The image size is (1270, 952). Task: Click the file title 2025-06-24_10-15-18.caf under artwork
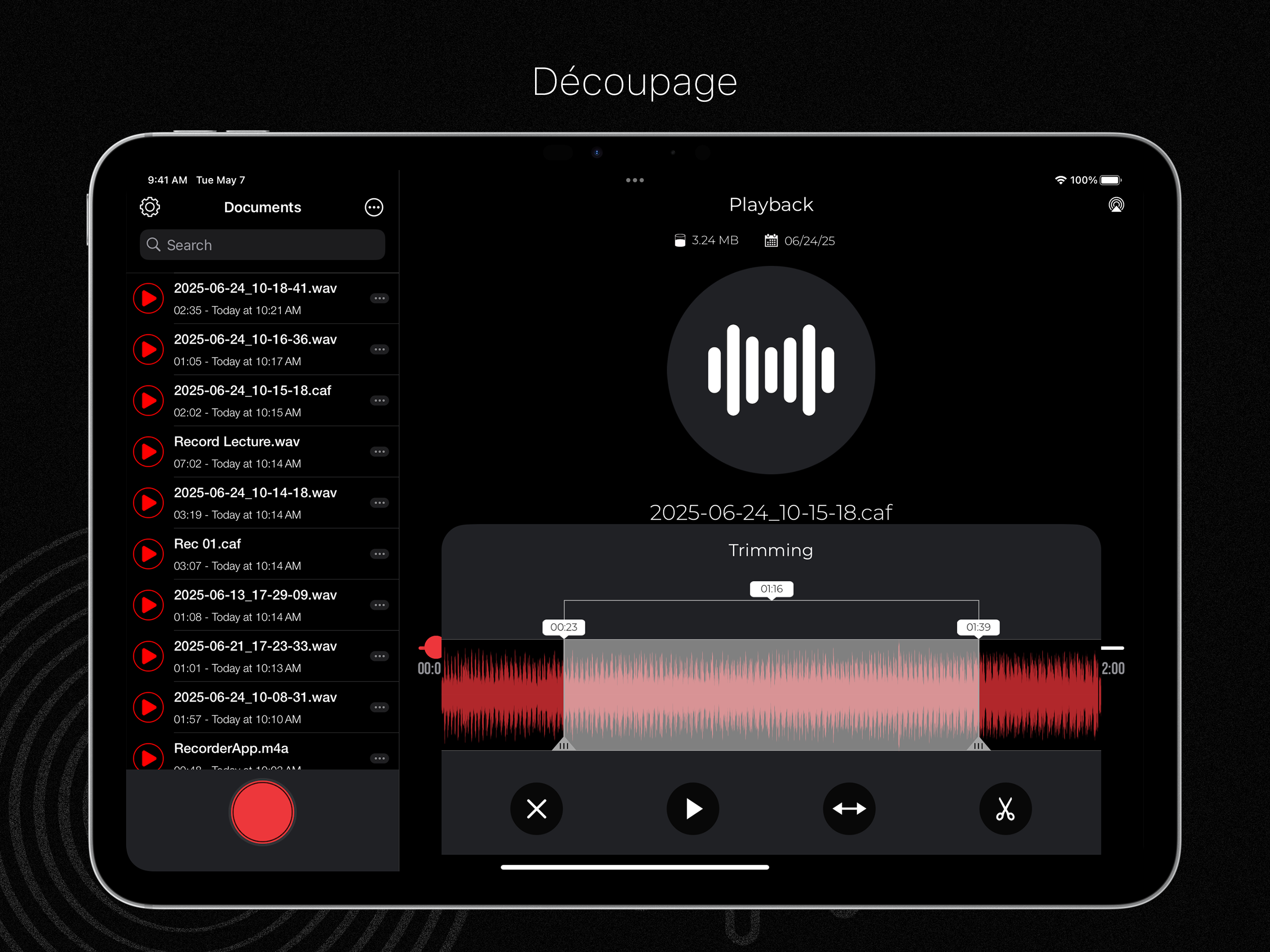point(771,513)
